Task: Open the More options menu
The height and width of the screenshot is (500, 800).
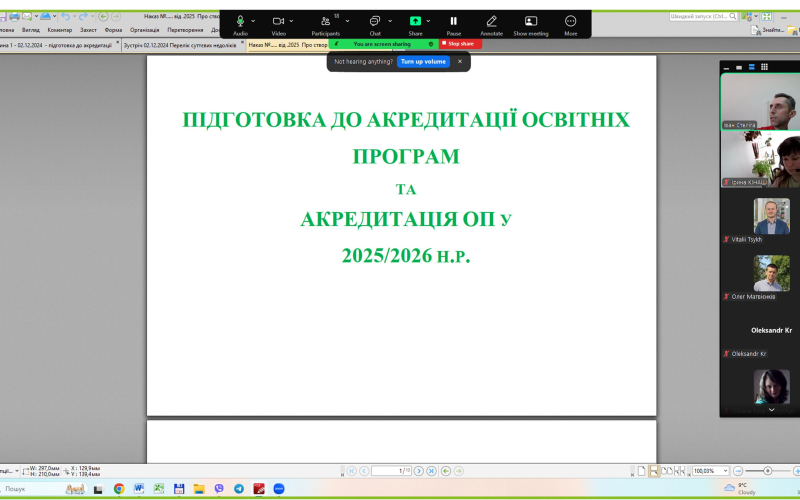Action: pyautogui.click(x=570, y=24)
